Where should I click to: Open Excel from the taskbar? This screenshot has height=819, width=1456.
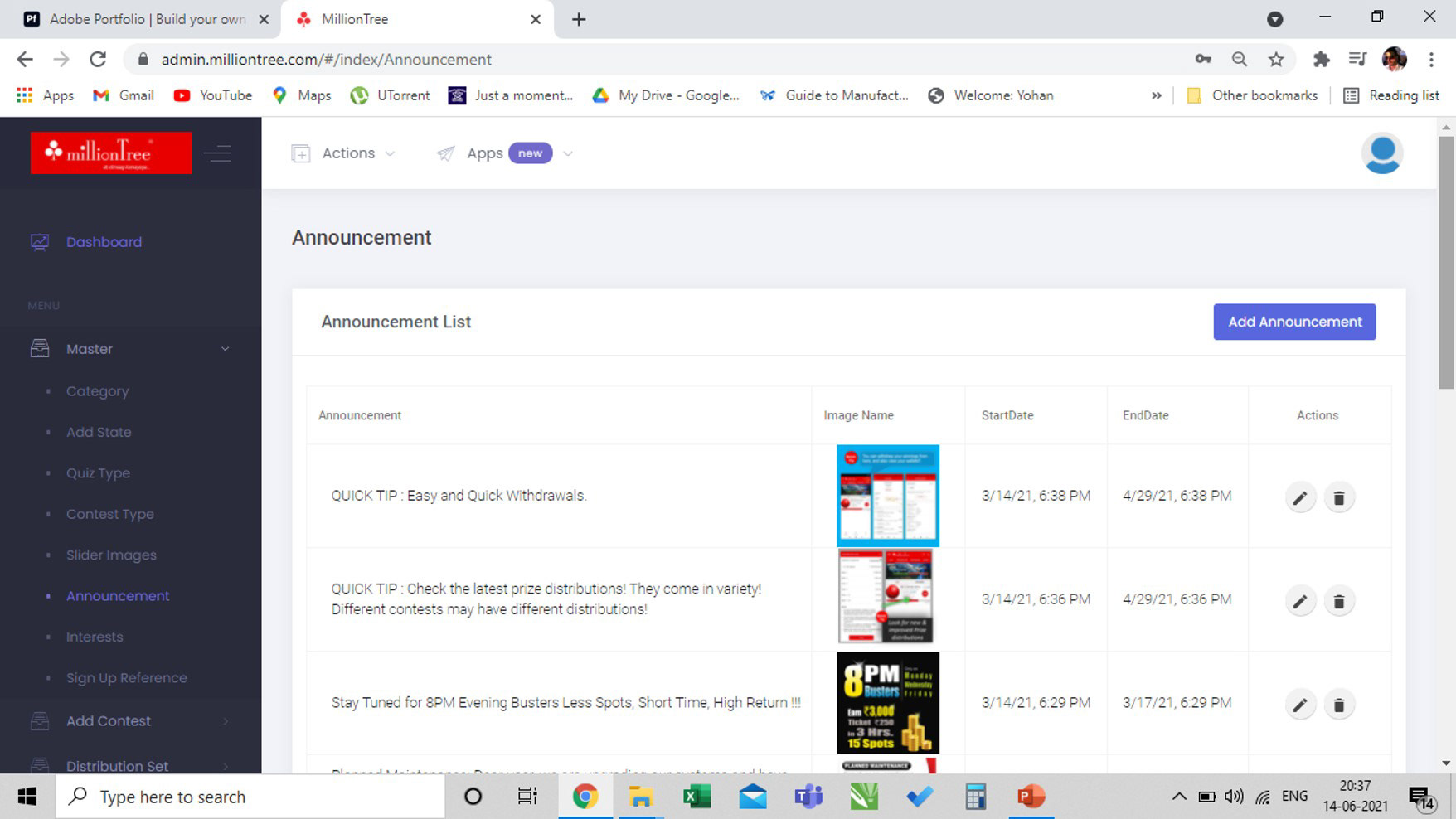696,797
